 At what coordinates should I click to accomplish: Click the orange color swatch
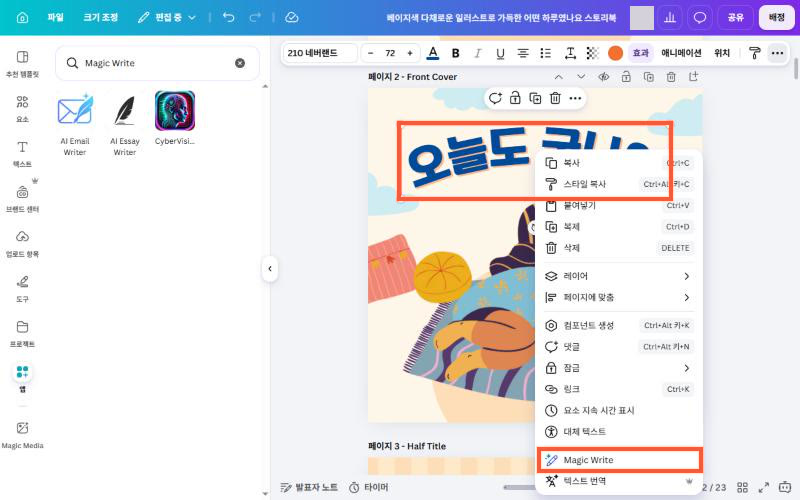coord(615,53)
